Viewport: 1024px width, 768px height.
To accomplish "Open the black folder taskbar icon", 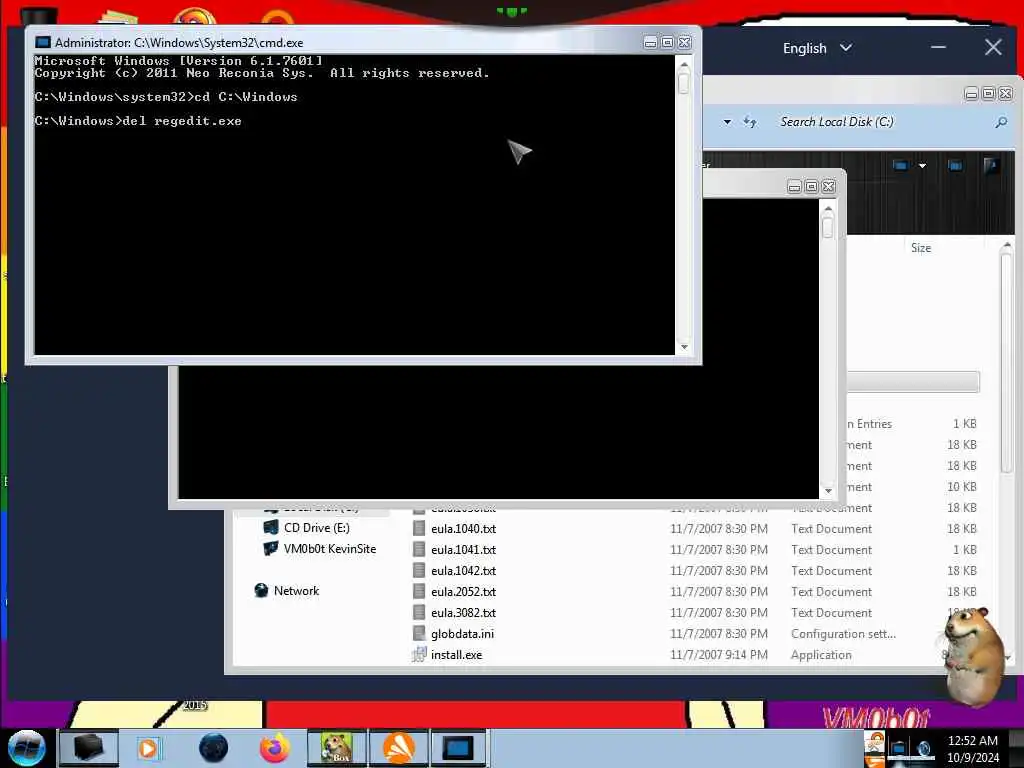I will point(88,748).
